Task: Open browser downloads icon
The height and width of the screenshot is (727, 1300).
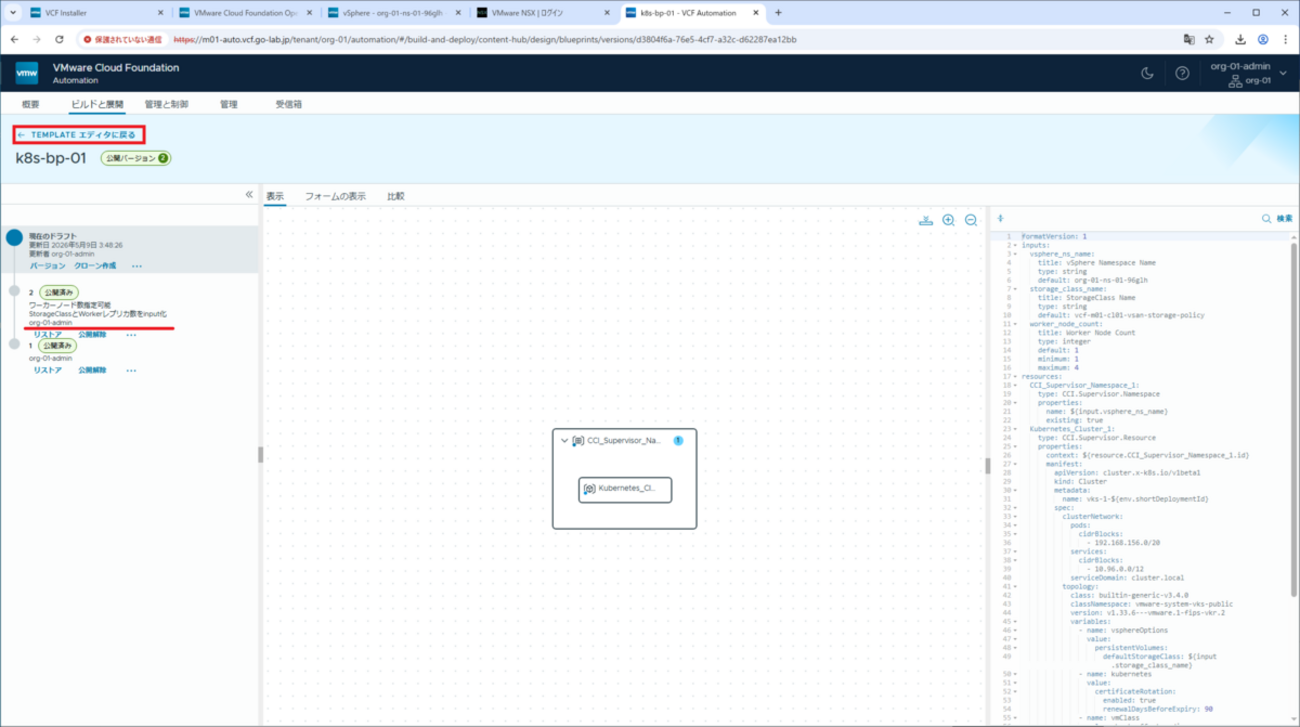Action: click(x=1240, y=40)
